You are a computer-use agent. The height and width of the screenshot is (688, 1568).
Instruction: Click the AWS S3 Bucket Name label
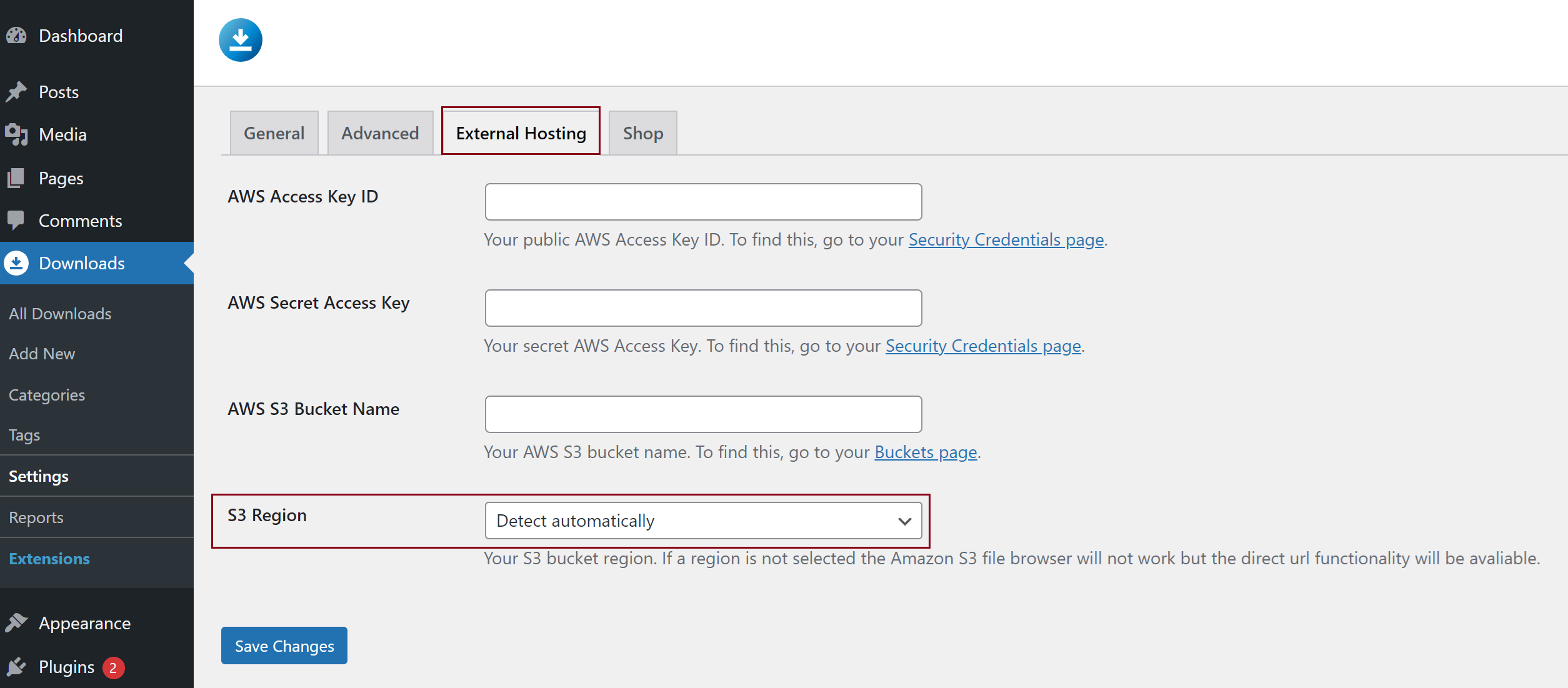(314, 409)
